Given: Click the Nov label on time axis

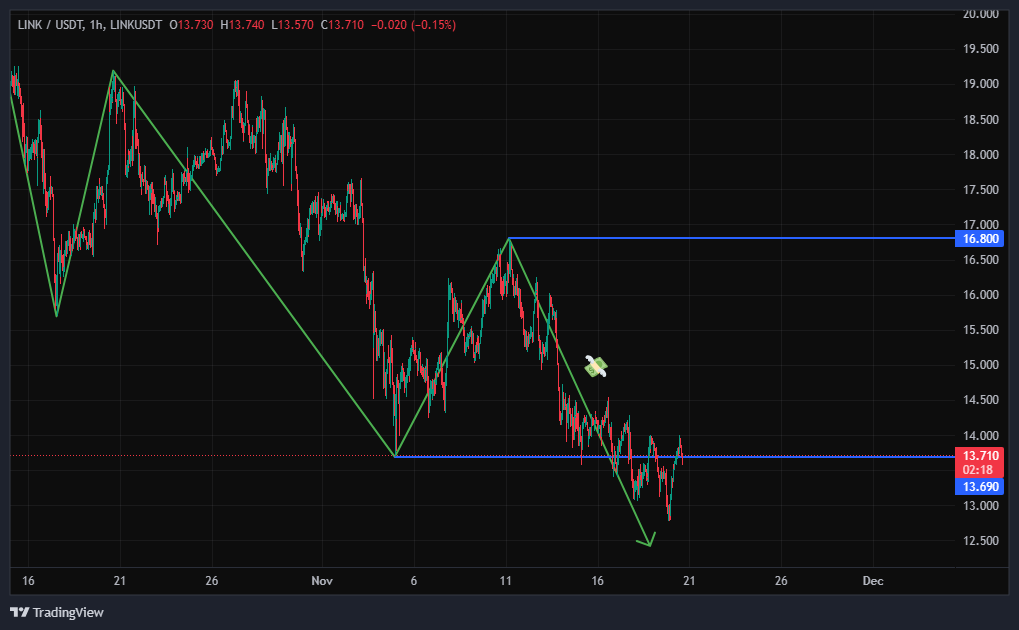Looking at the screenshot, I should pos(322,581).
